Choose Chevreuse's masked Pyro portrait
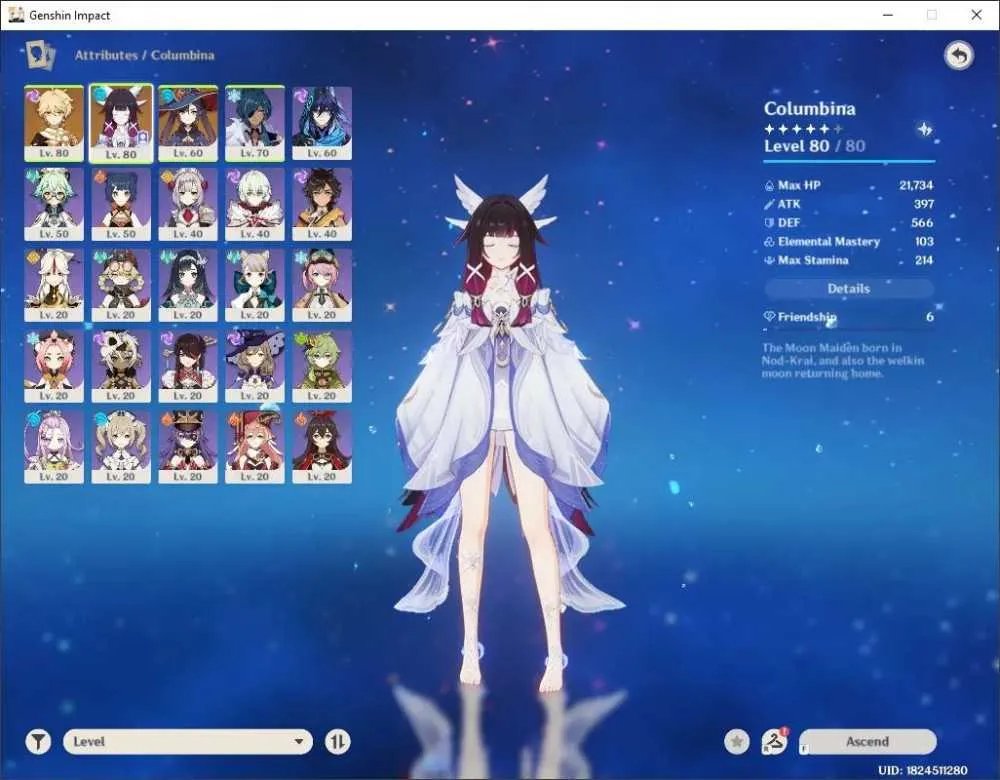This screenshot has height=780, width=1000. 188,448
